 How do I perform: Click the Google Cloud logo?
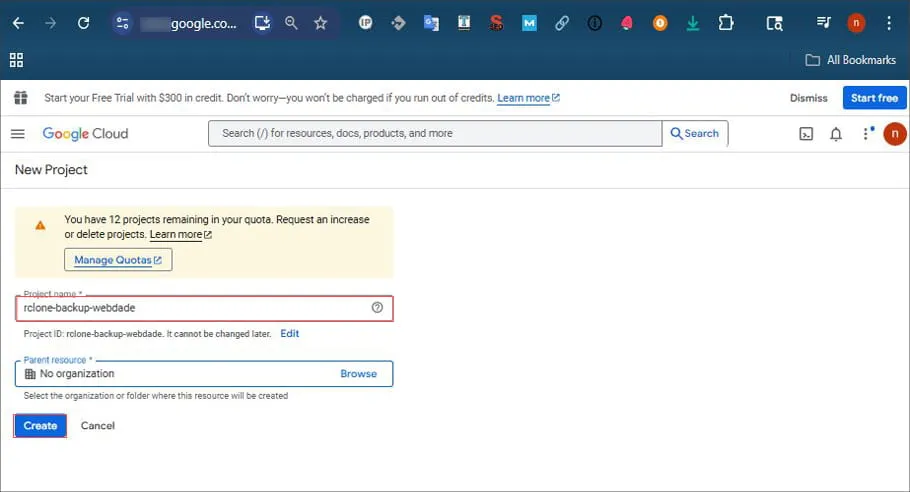pyautogui.click(x=85, y=134)
